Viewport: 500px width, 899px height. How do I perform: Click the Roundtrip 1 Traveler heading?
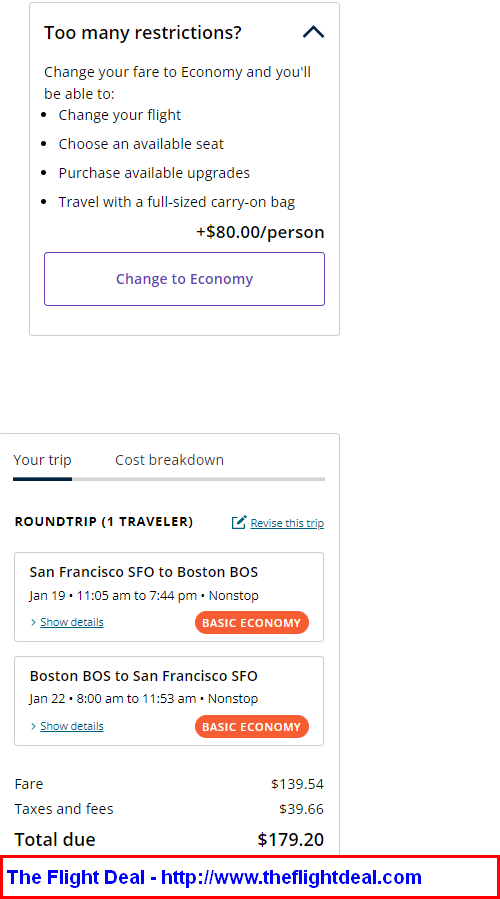click(x=104, y=522)
